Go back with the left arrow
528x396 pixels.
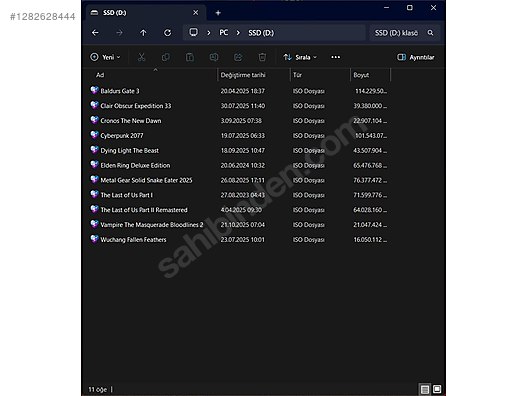click(x=95, y=33)
